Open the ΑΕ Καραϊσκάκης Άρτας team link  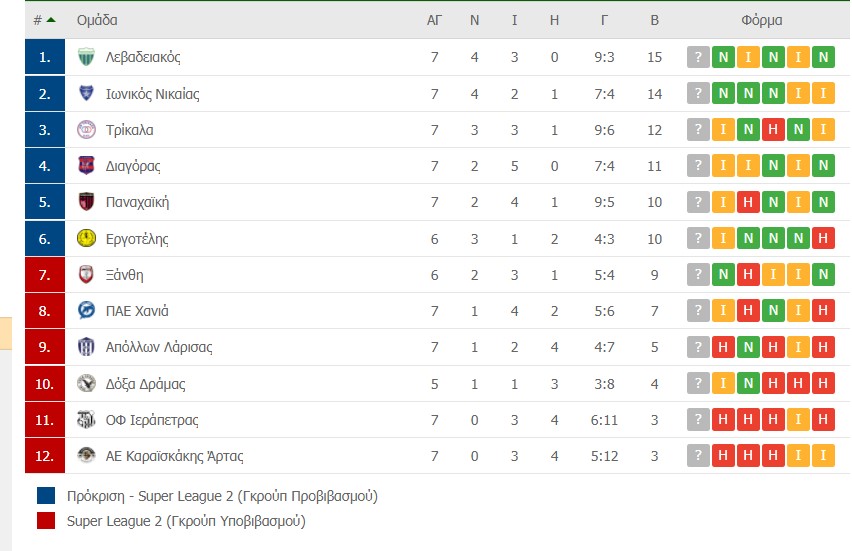(174, 456)
